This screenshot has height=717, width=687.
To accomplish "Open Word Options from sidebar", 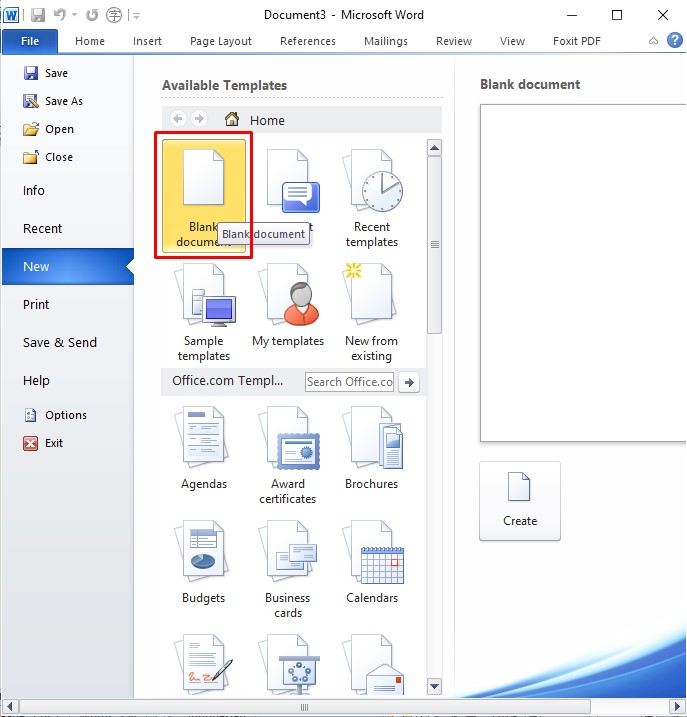I will pyautogui.click(x=55, y=415).
